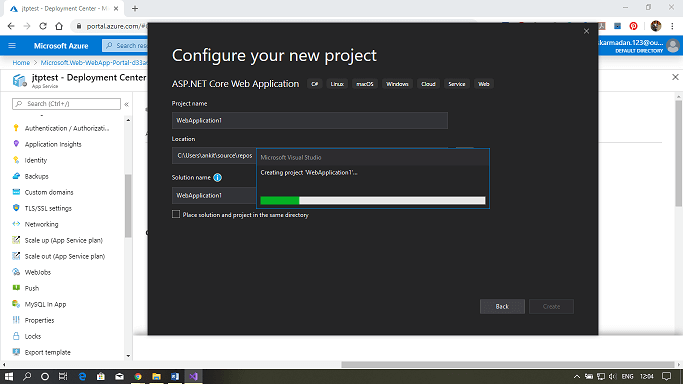Open the Azure portal hamburger menu
The height and width of the screenshot is (384, 683).
(12, 46)
